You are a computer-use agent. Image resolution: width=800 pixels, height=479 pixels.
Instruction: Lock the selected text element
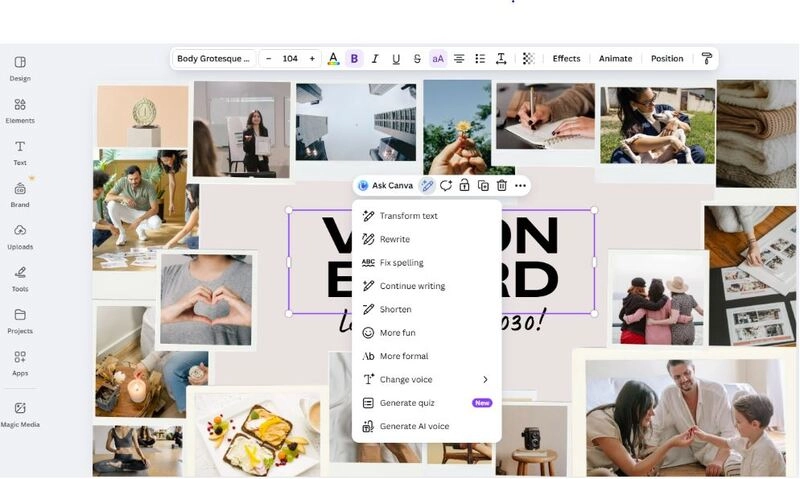click(464, 186)
